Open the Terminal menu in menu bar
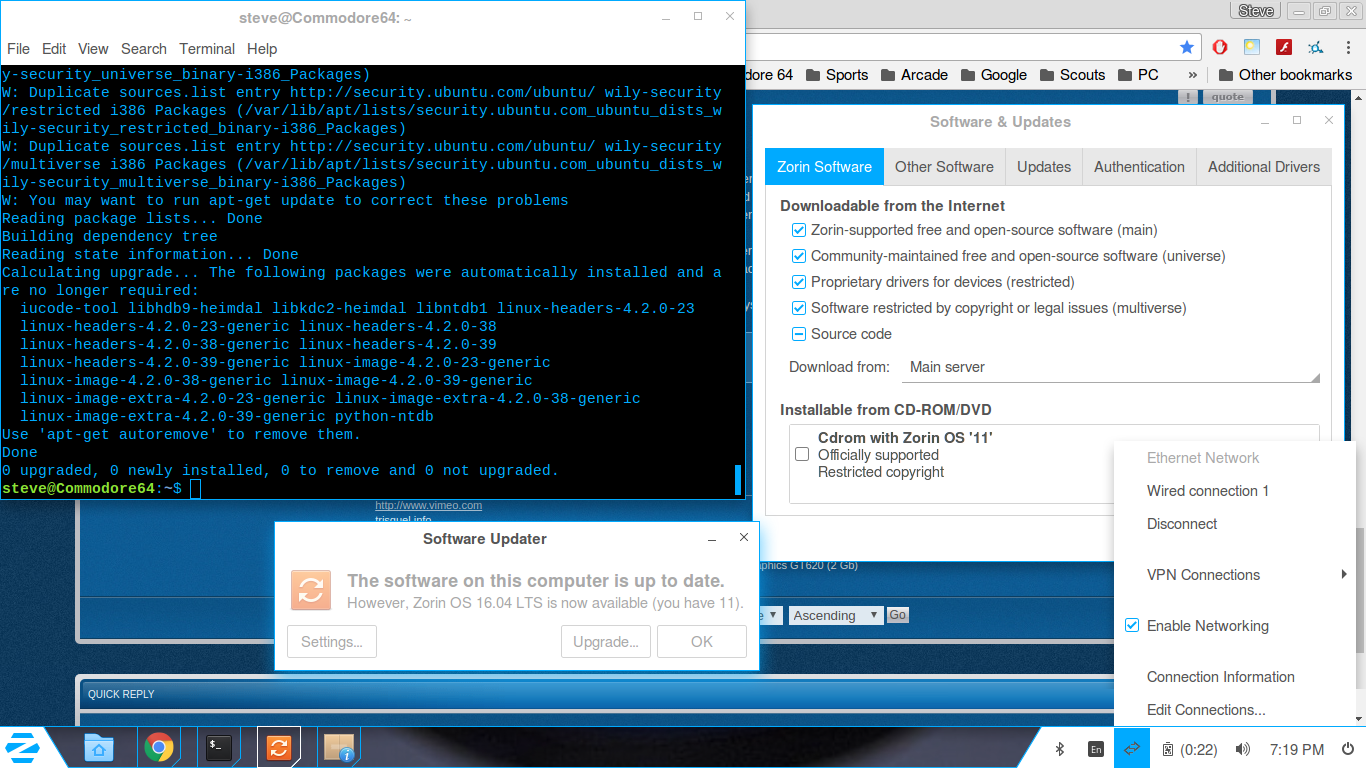This screenshot has height=768, width=1366. coord(207,49)
